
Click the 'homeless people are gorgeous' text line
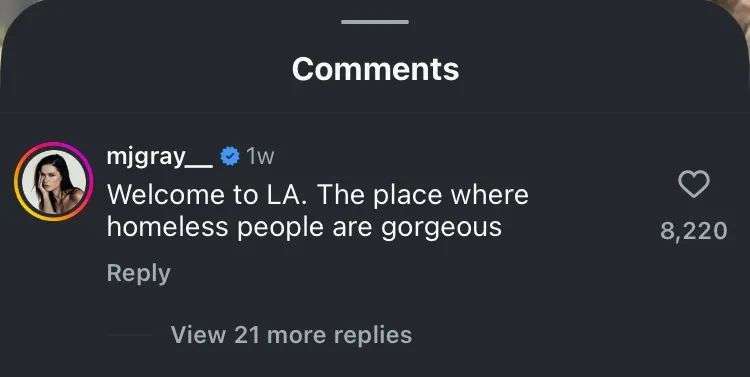(304, 227)
